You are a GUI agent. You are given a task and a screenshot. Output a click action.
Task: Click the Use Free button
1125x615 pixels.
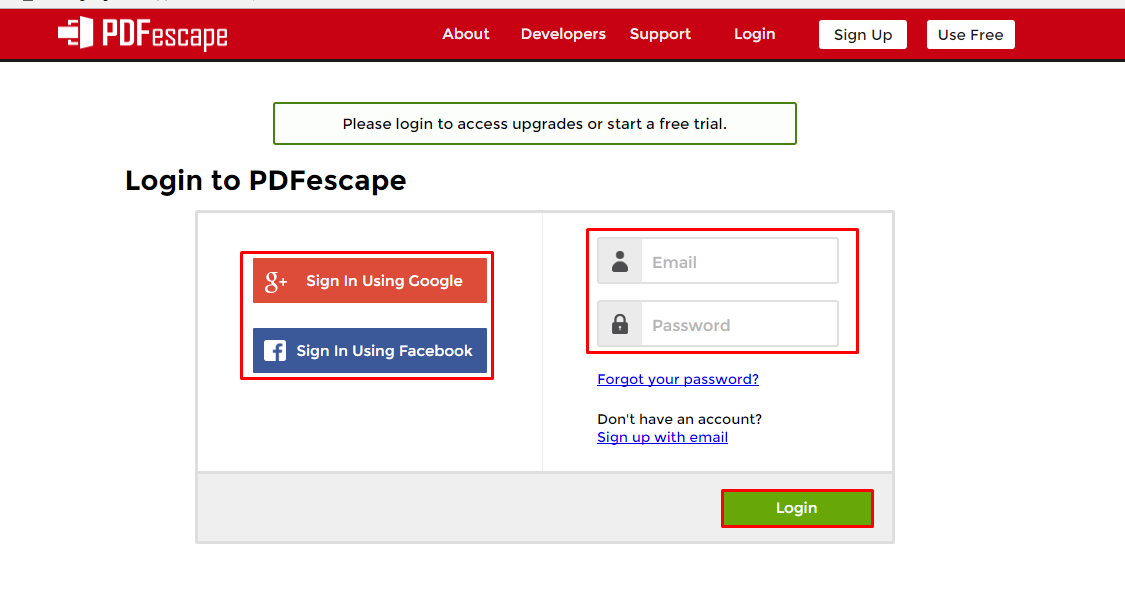(x=970, y=34)
